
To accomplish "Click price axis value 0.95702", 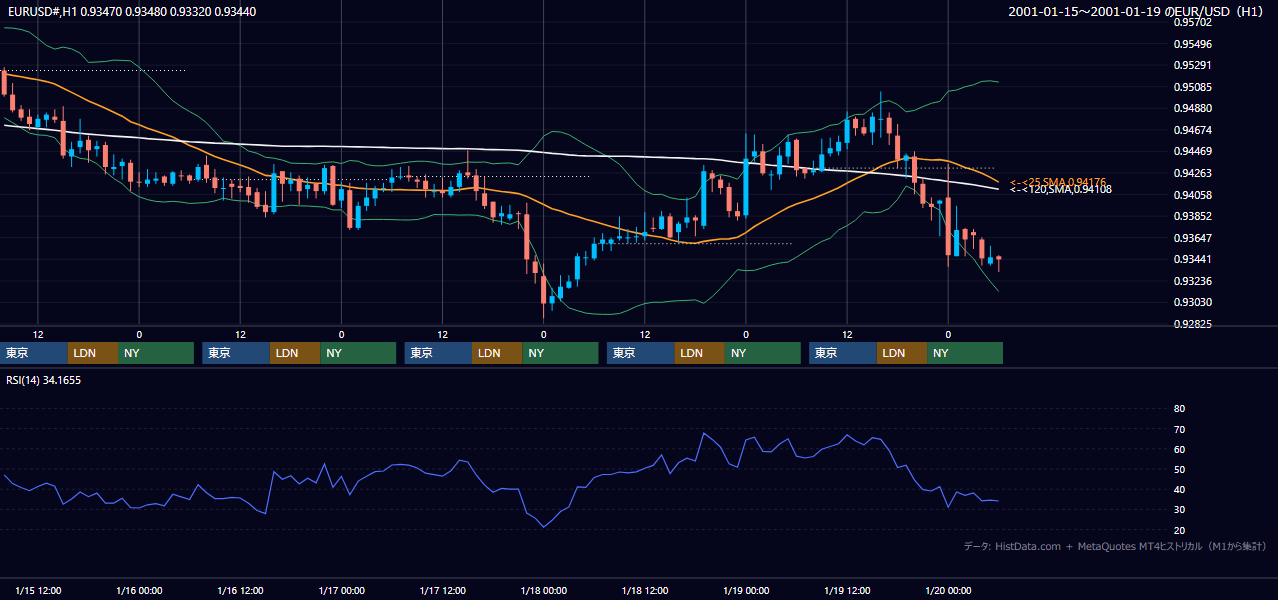I will click(x=1191, y=22).
